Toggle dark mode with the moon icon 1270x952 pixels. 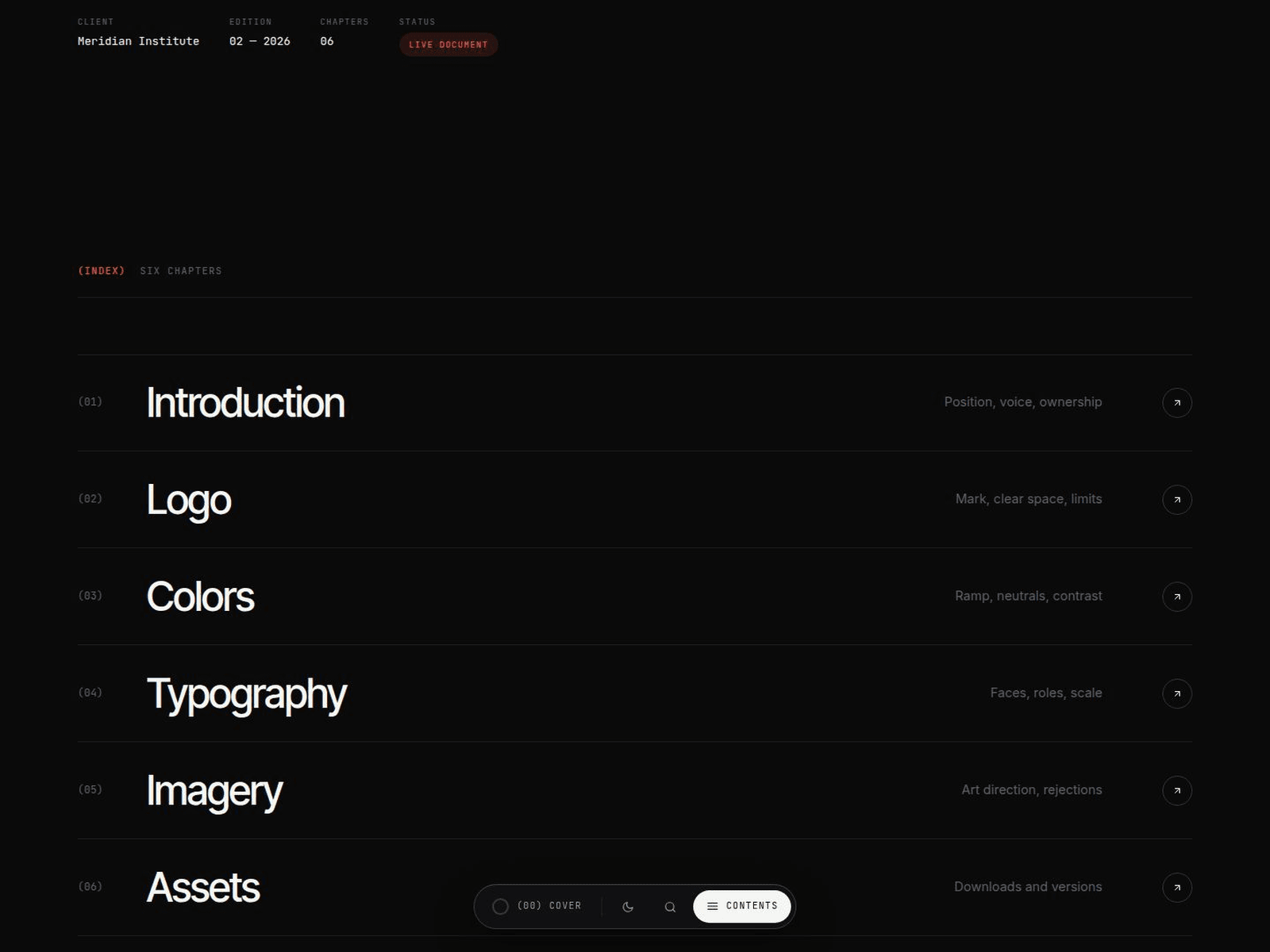(628, 906)
